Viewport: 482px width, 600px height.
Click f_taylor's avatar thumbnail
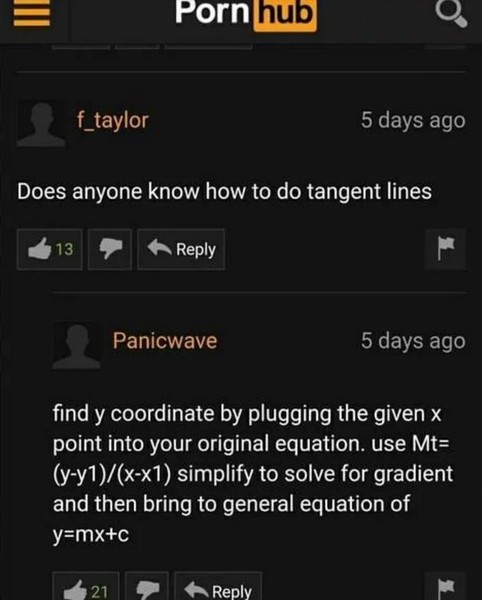pos(41,124)
